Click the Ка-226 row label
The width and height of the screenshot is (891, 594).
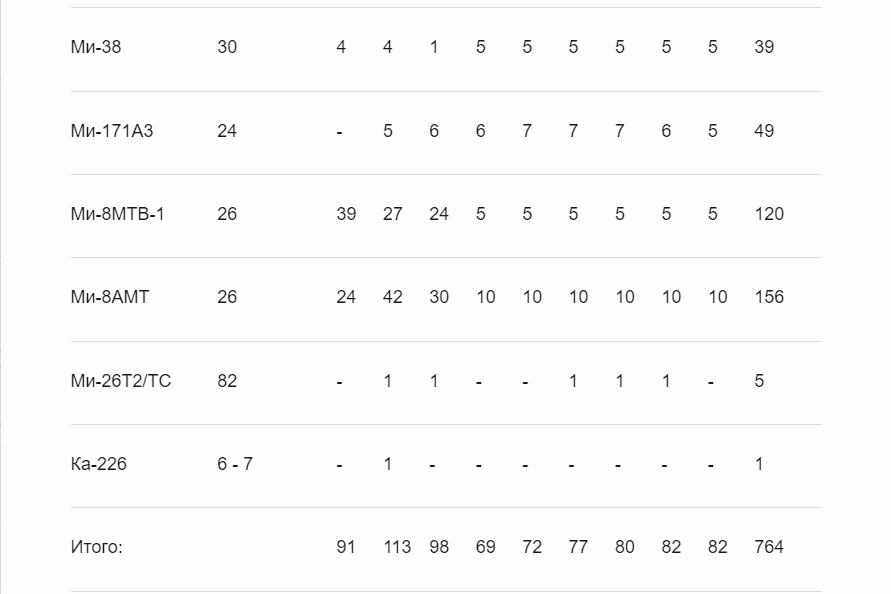coord(99,464)
